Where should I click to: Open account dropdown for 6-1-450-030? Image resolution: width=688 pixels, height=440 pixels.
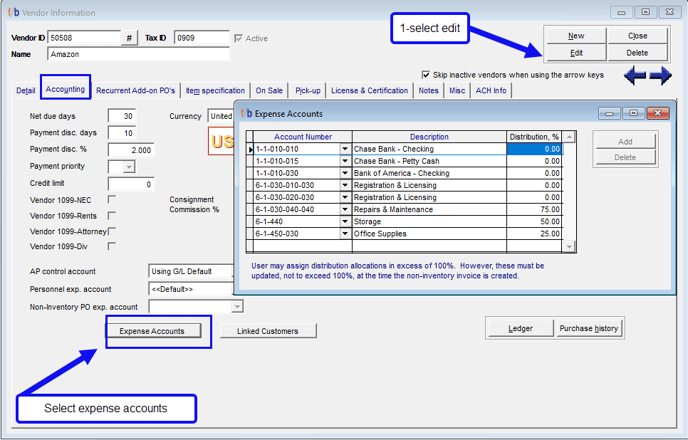pos(345,234)
